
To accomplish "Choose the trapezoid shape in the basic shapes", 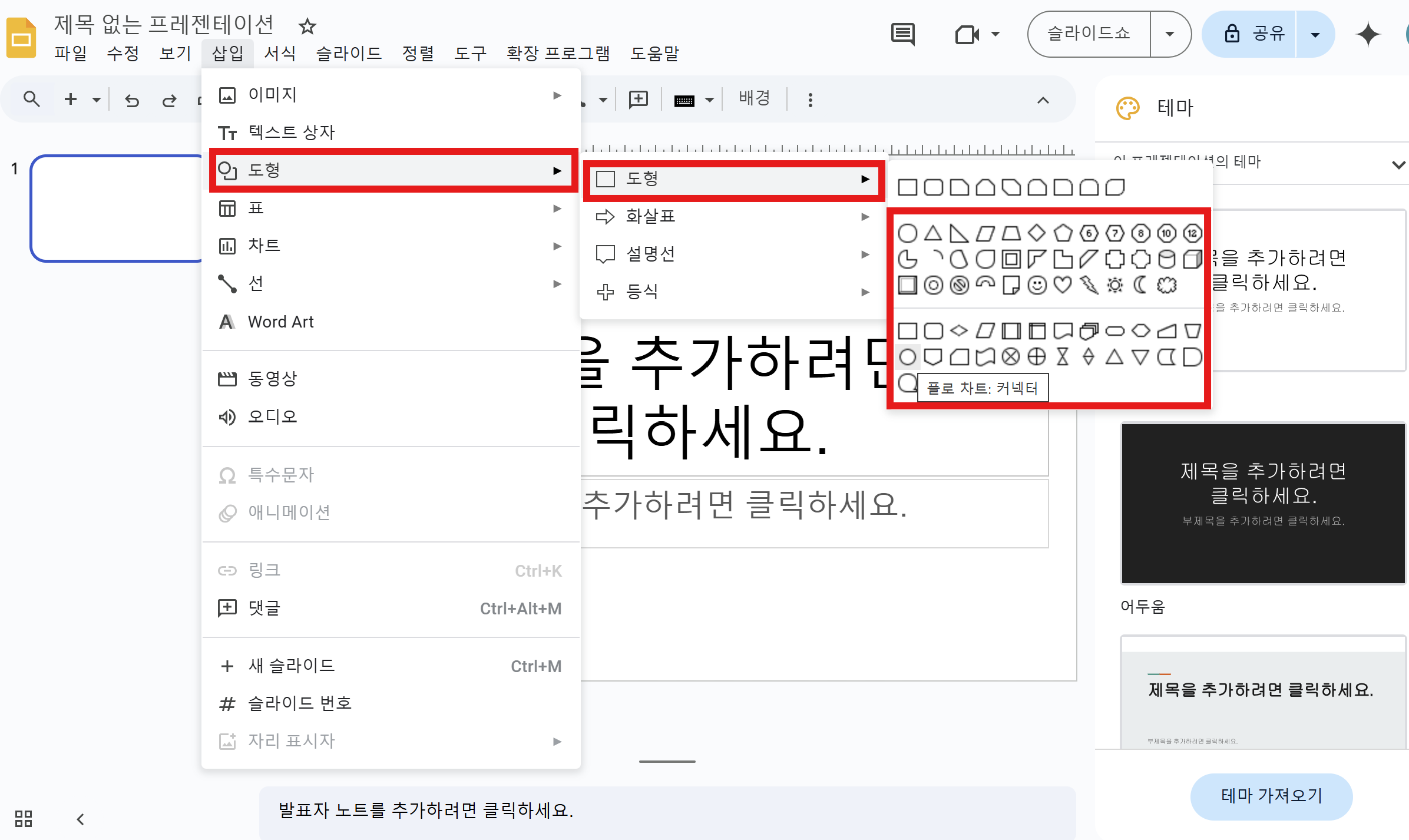I will (1011, 233).
